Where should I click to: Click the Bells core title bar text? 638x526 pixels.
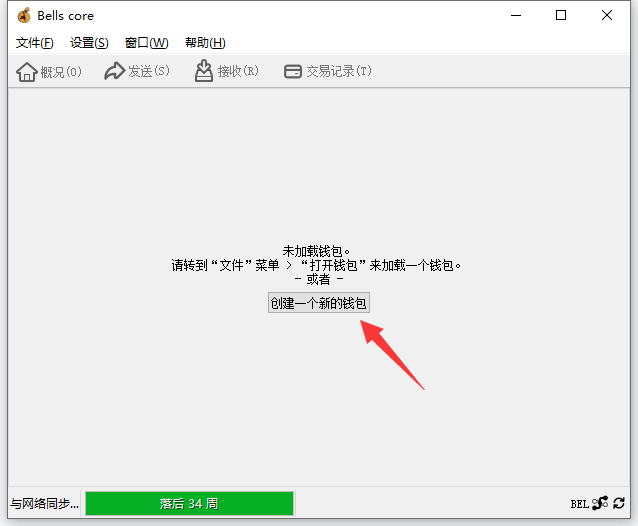point(66,16)
